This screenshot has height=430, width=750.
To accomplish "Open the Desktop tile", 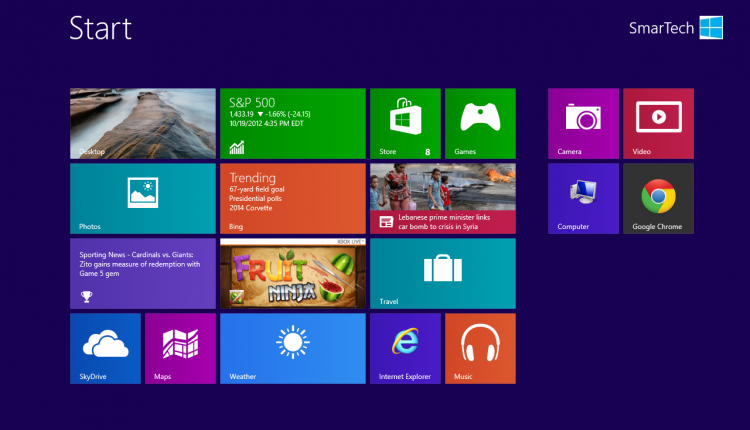I will point(143,123).
